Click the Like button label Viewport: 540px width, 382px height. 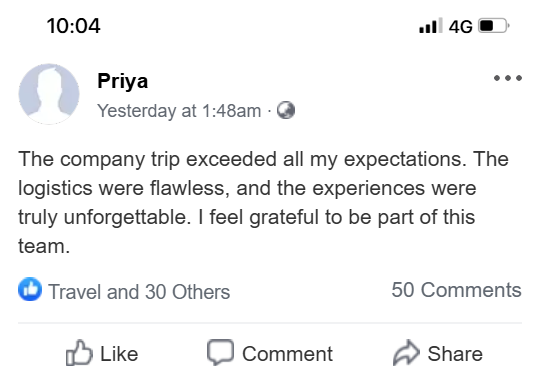click(119, 354)
